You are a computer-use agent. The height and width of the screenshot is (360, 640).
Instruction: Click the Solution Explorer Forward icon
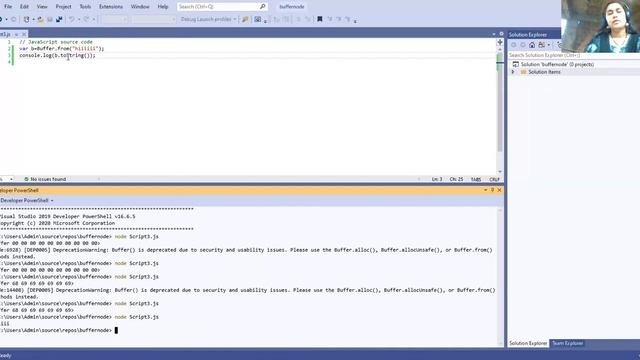coord(523,45)
